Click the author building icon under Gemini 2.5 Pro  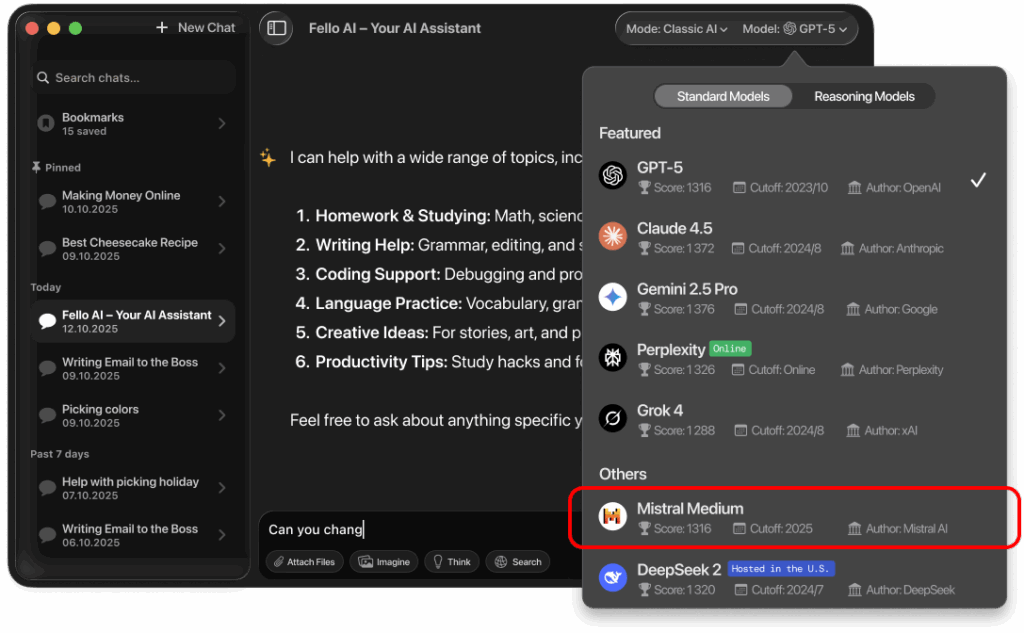[853, 310]
